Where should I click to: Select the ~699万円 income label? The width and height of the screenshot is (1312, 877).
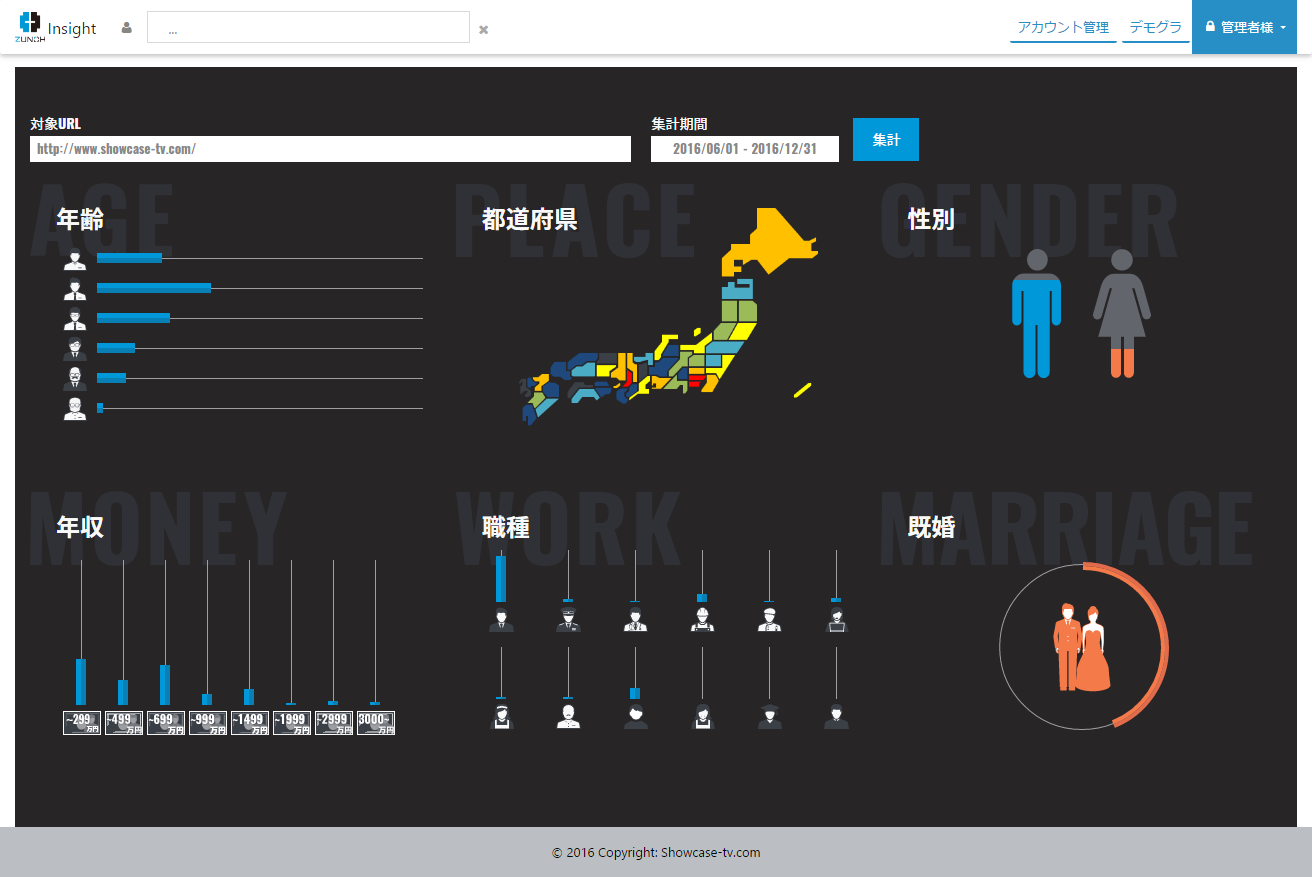click(x=166, y=723)
